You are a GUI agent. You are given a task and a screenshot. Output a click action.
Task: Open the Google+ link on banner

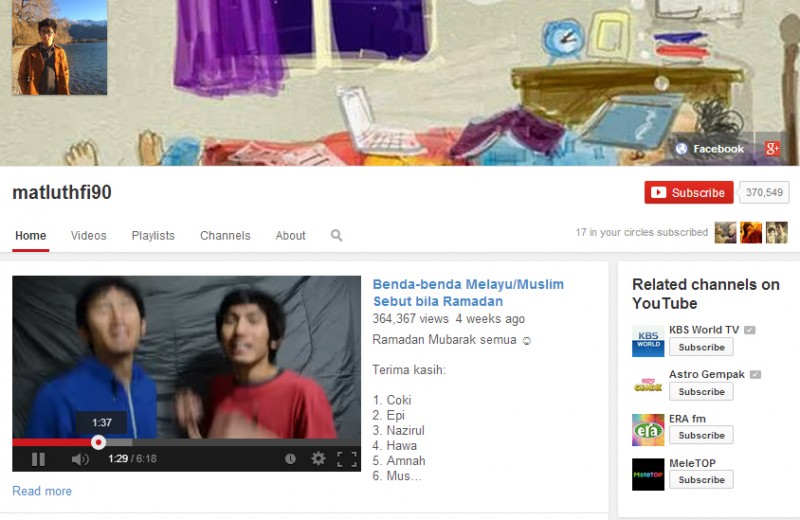pyautogui.click(x=772, y=149)
